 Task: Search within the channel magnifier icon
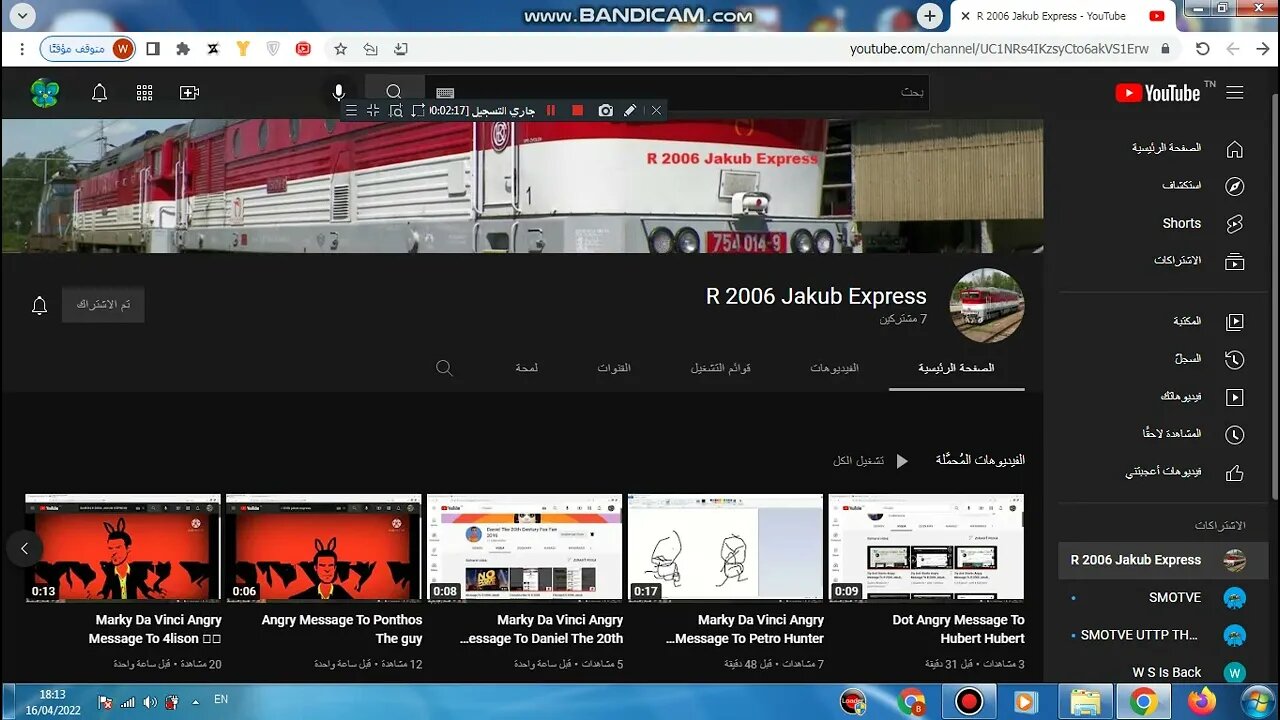tap(445, 368)
